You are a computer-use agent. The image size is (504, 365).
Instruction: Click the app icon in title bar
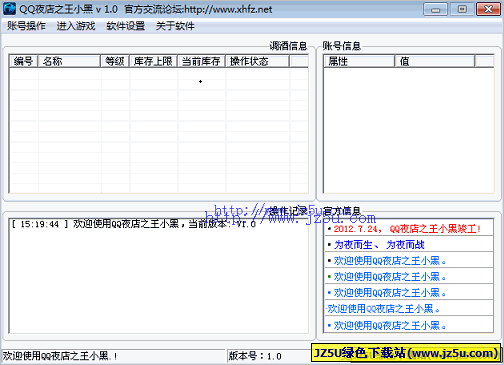(x=9, y=9)
